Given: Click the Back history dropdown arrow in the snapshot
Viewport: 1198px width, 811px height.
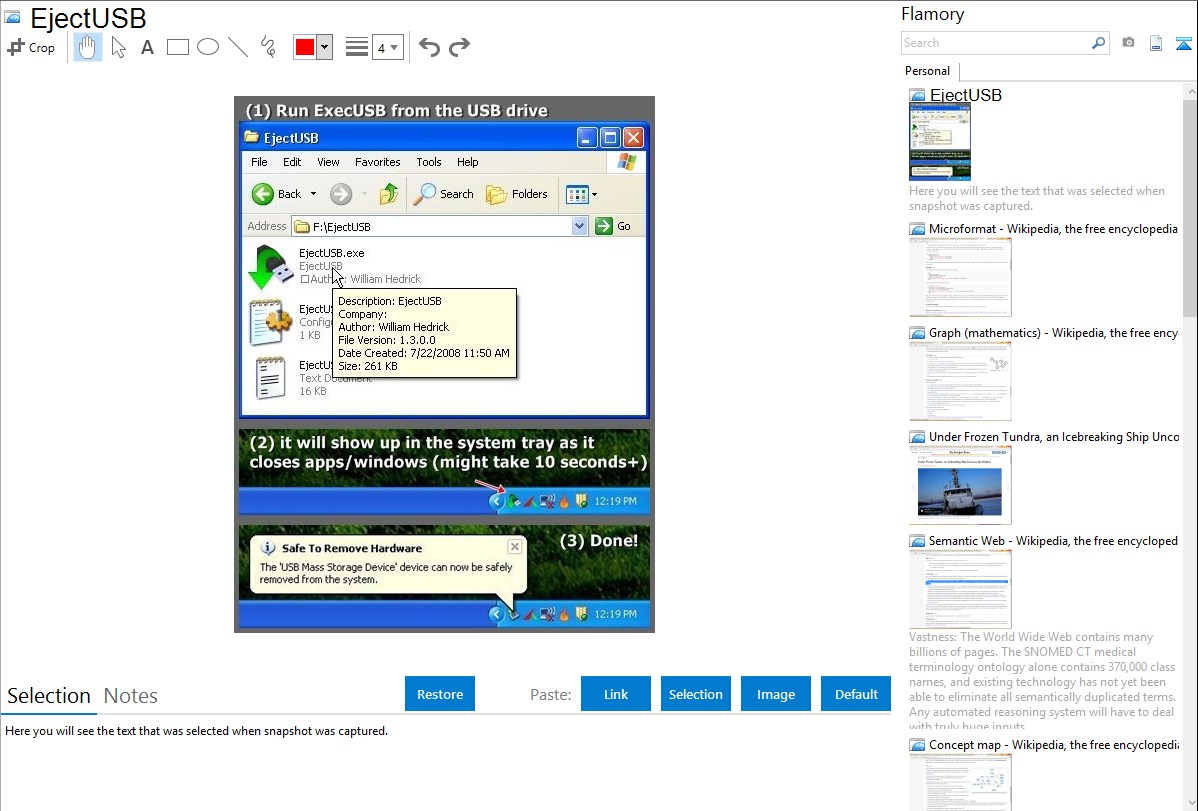Looking at the screenshot, I should point(313,194).
